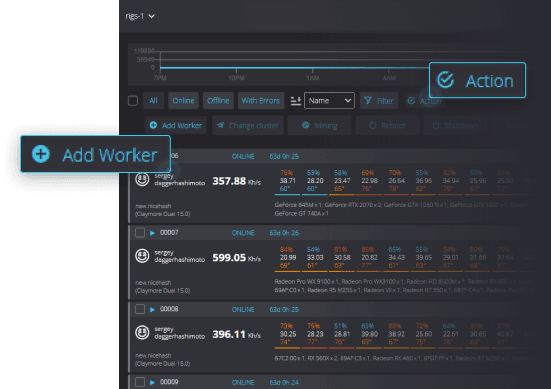Open the Name sort dropdown

[329, 101]
